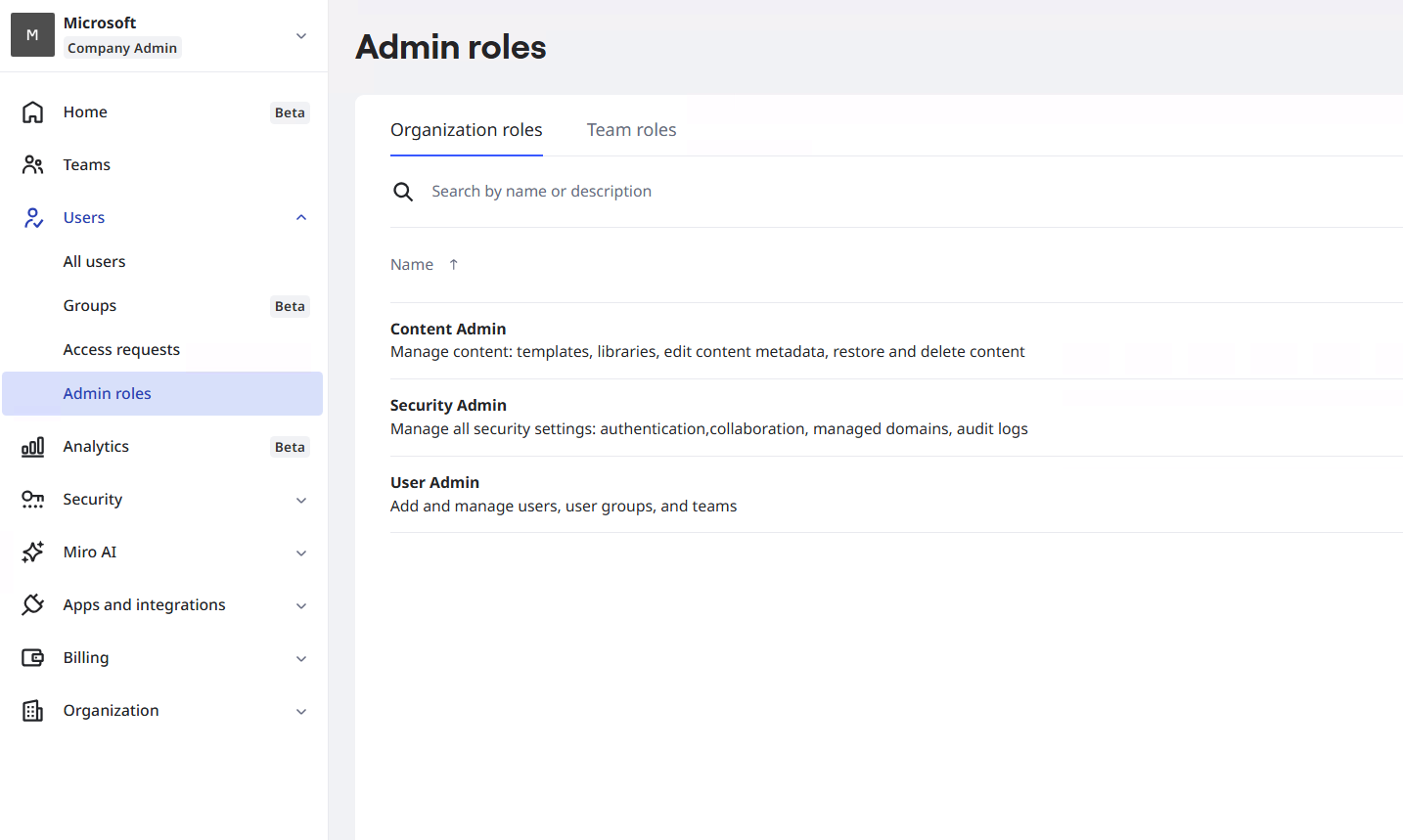Expand the Security section chevron
This screenshot has width=1403, height=840.
301,500
